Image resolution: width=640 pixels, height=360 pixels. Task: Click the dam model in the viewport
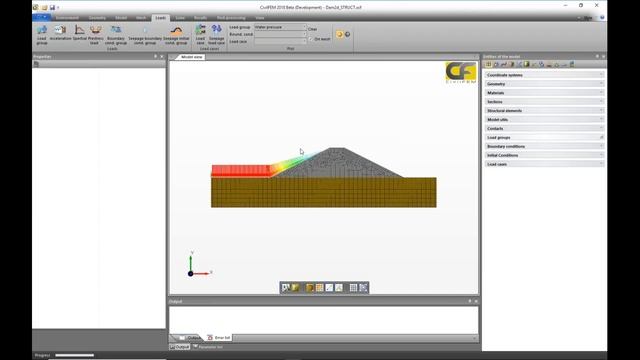click(x=324, y=178)
